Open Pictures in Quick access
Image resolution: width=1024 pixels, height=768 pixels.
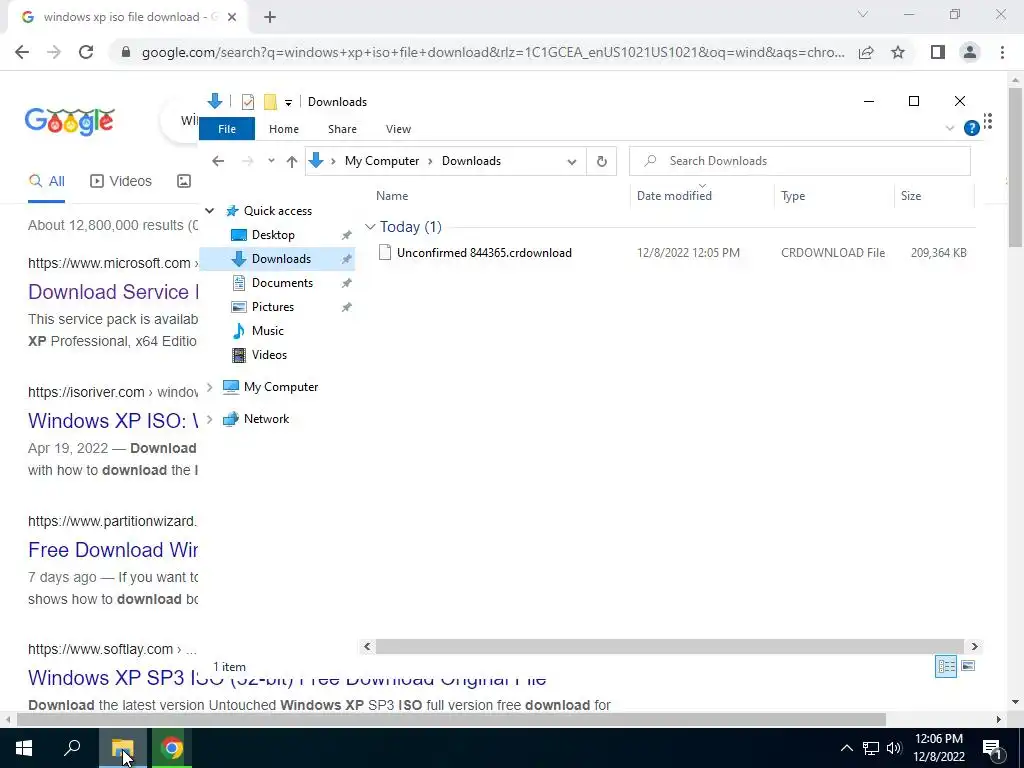[x=272, y=307]
